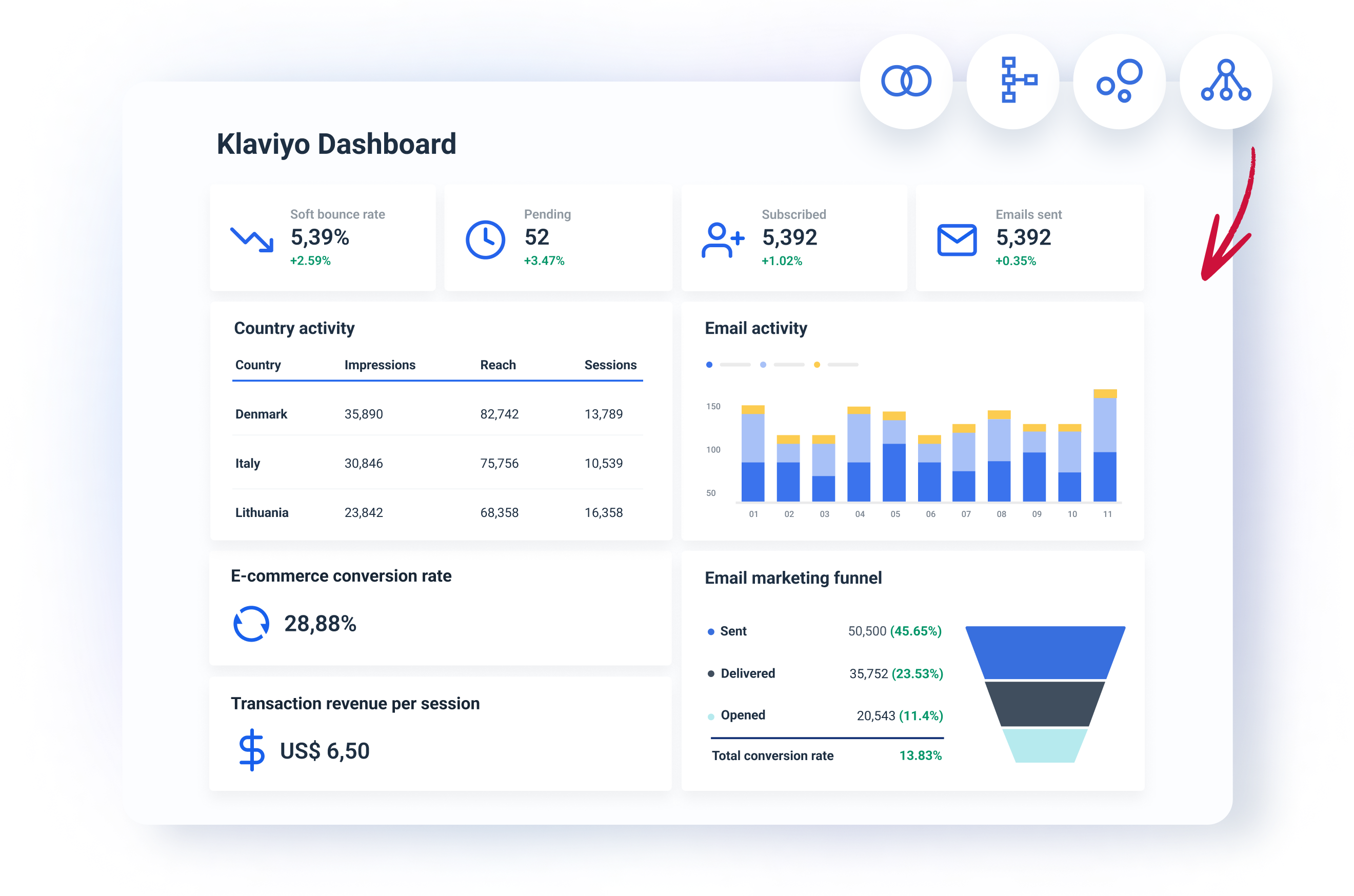The width and height of the screenshot is (1354, 896).
Task: Toggle the orange series dot in Email activity
Action: pos(817,364)
